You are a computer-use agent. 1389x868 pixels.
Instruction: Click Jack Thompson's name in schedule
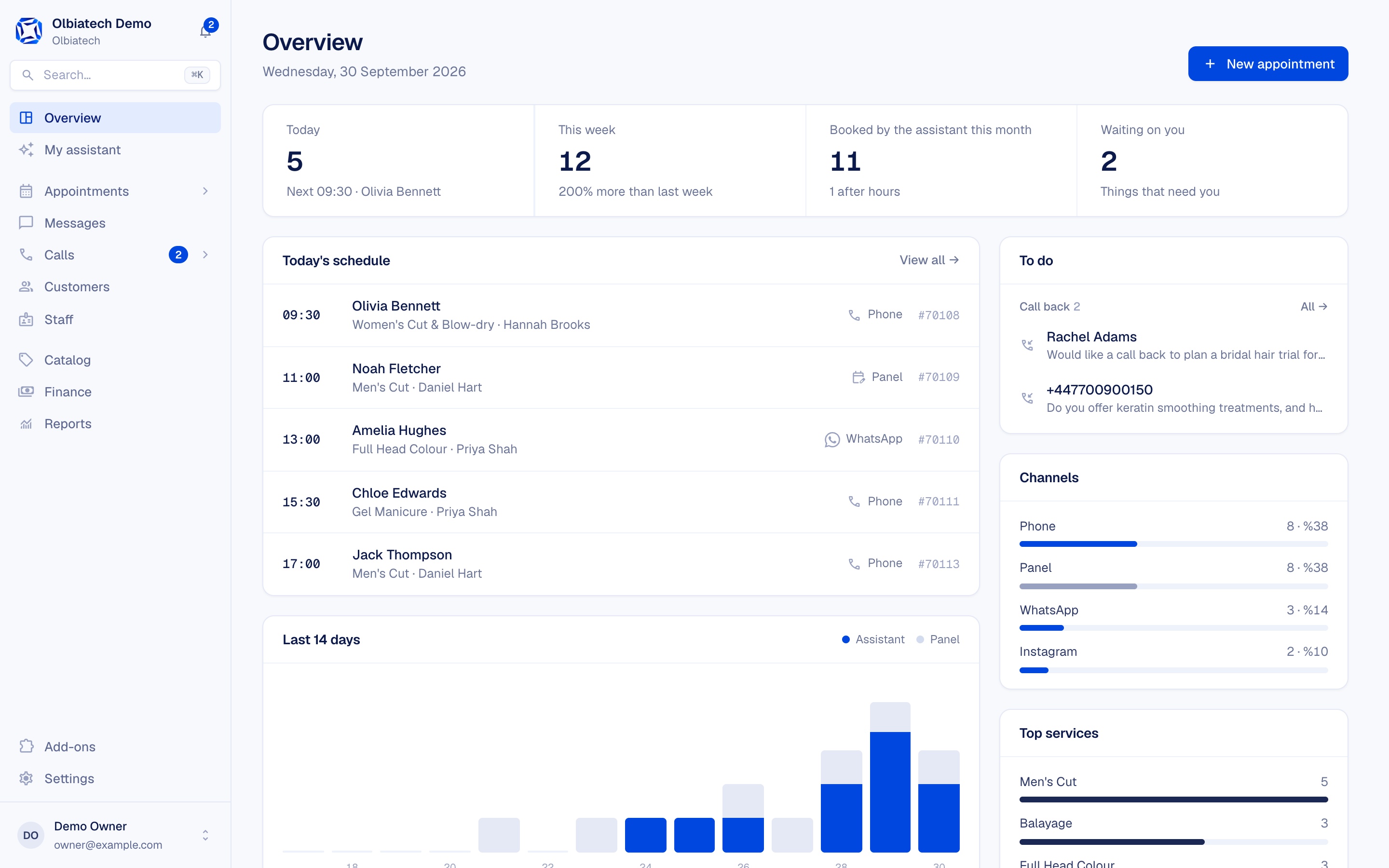402,555
